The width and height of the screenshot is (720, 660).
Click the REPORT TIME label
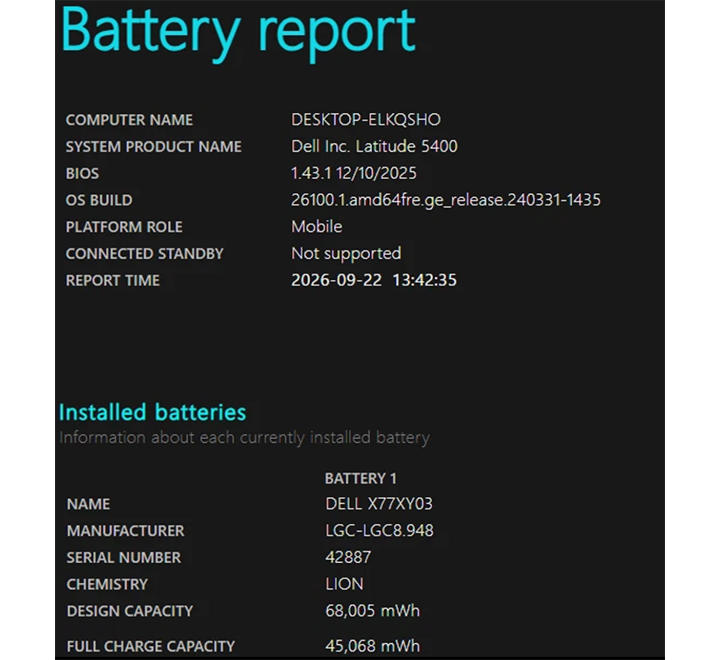pos(113,280)
